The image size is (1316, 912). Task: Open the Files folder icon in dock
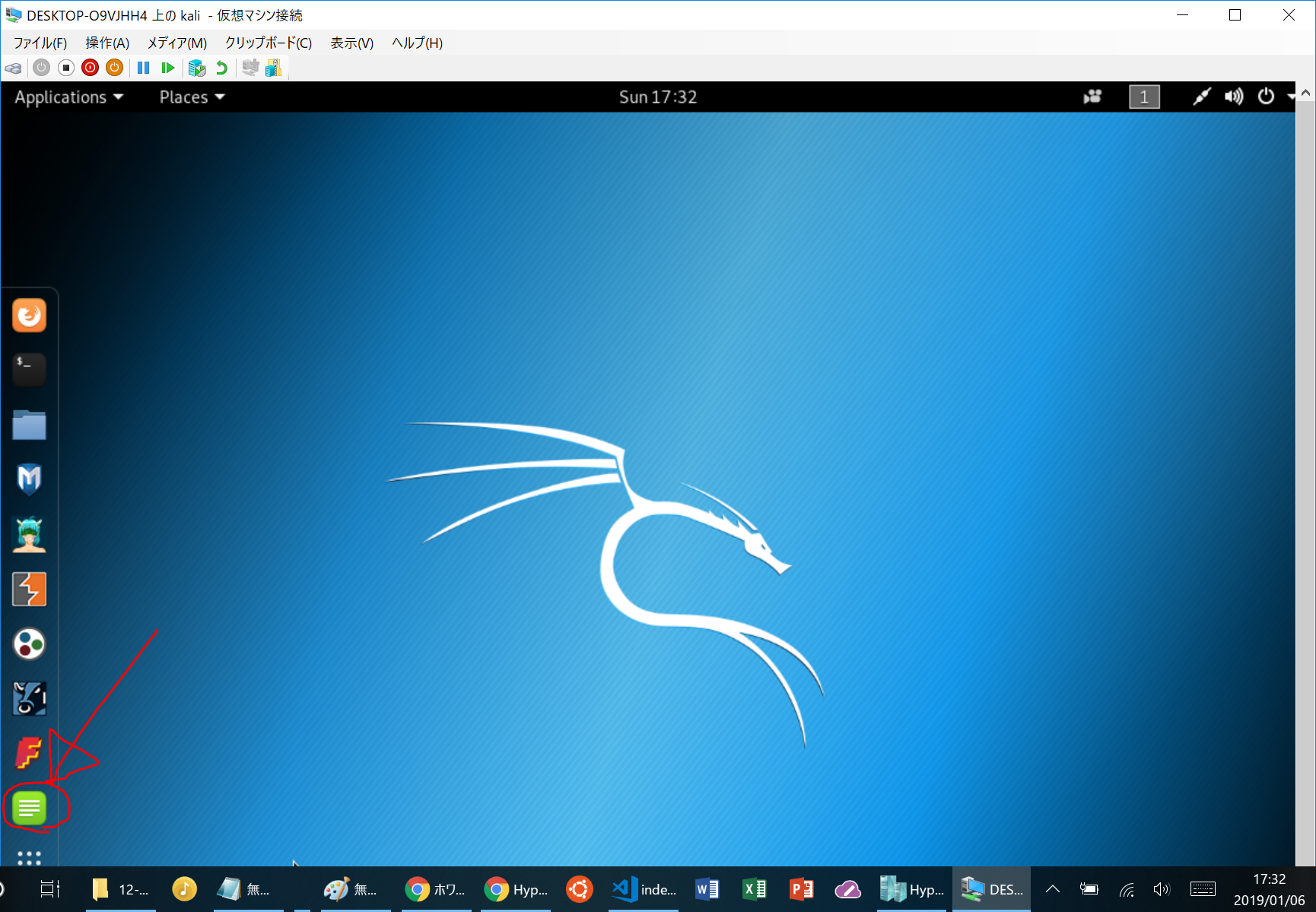click(x=29, y=424)
